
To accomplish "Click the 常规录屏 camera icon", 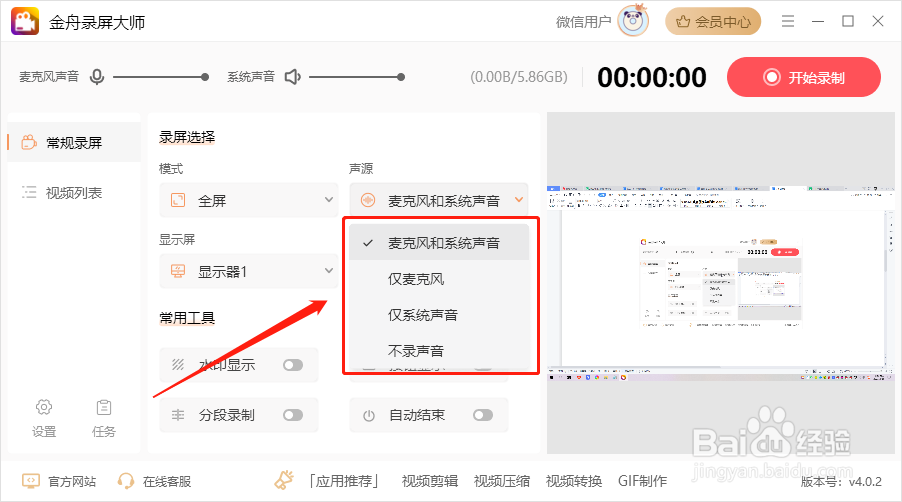I will coord(29,142).
